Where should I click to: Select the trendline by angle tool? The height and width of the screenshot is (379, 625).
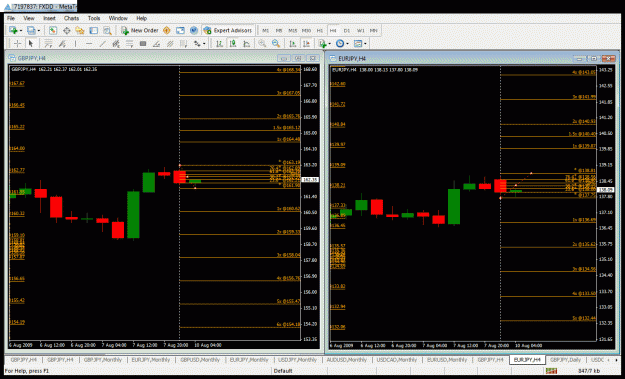(x=156, y=43)
